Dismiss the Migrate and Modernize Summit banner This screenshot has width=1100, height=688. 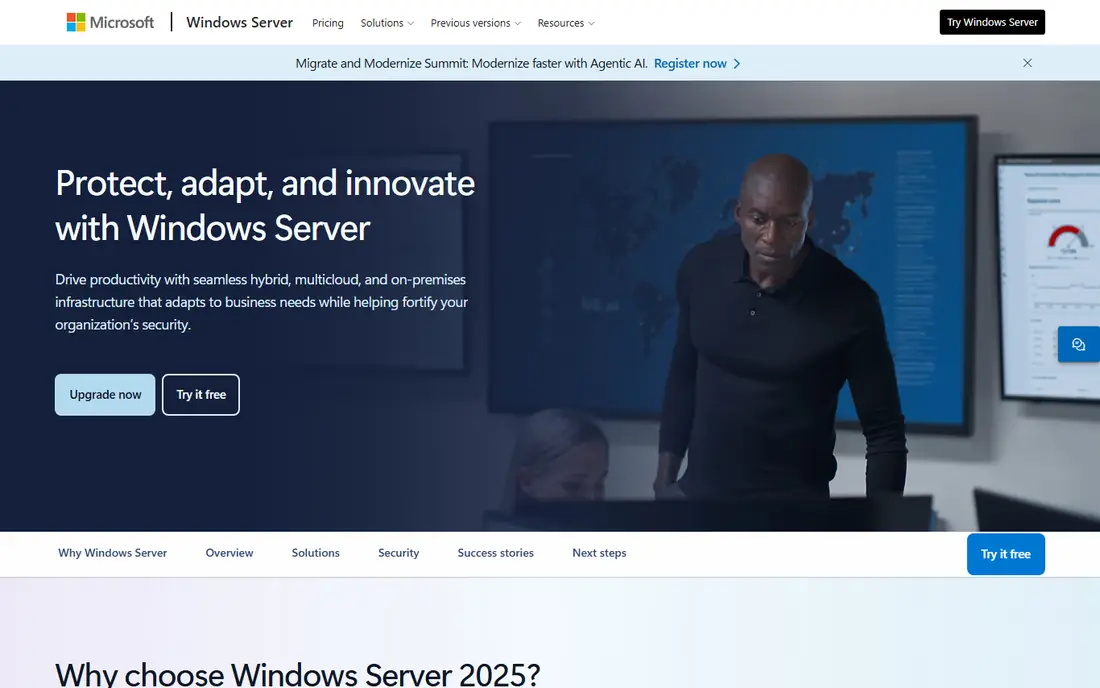tap(1027, 63)
